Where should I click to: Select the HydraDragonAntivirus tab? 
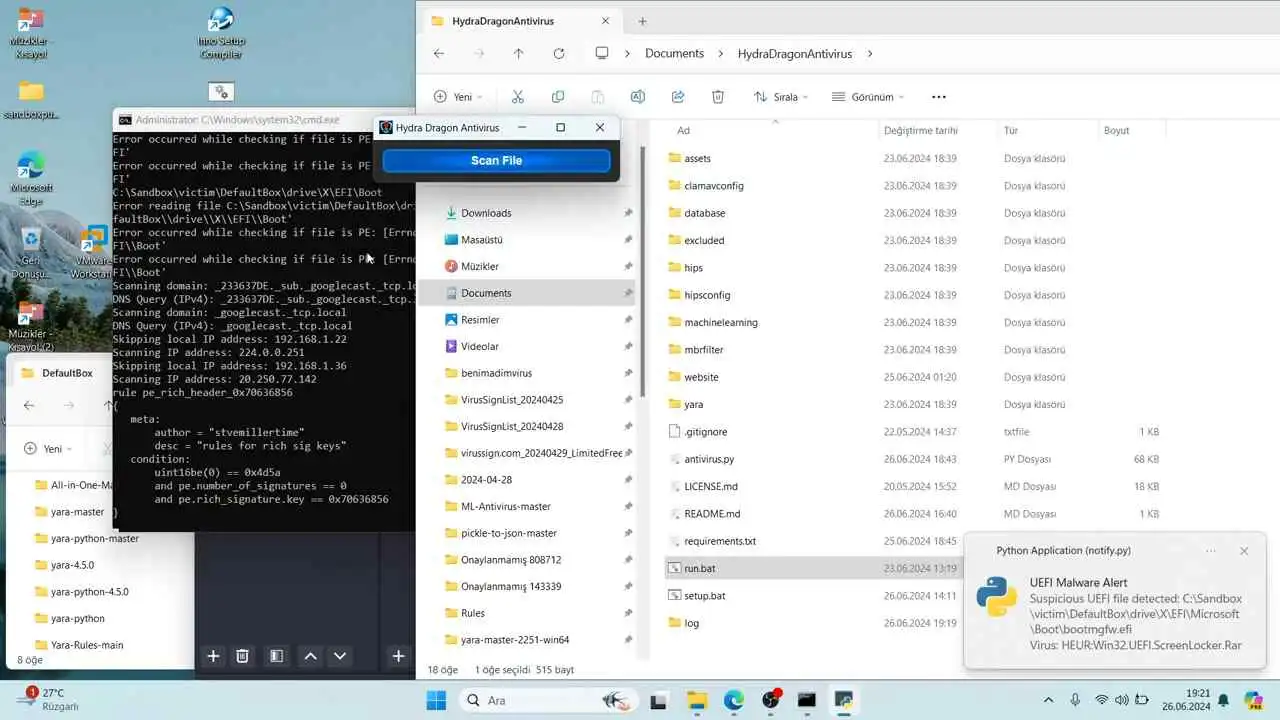point(520,21)
